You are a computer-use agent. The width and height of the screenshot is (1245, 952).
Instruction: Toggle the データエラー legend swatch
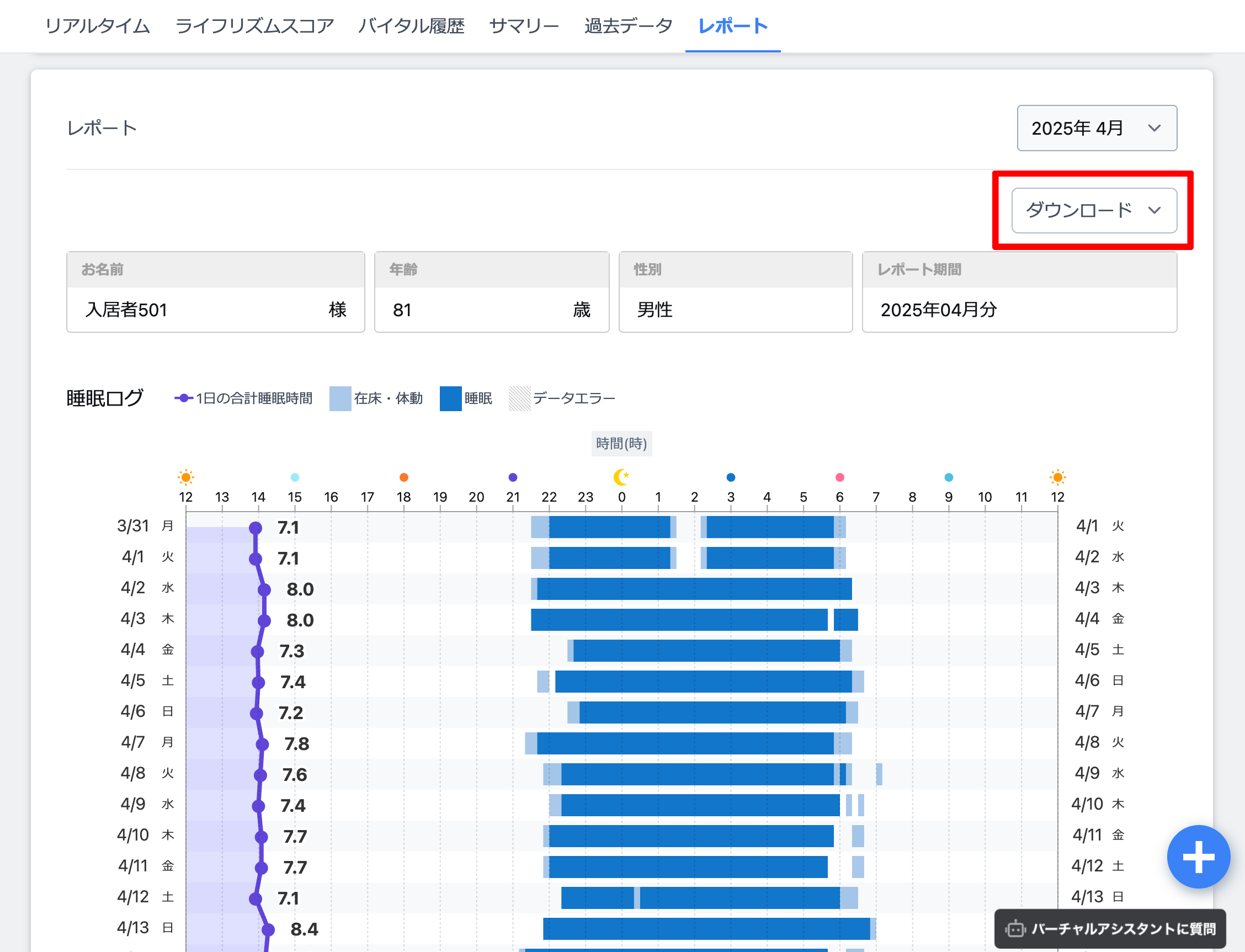[520, 398]
